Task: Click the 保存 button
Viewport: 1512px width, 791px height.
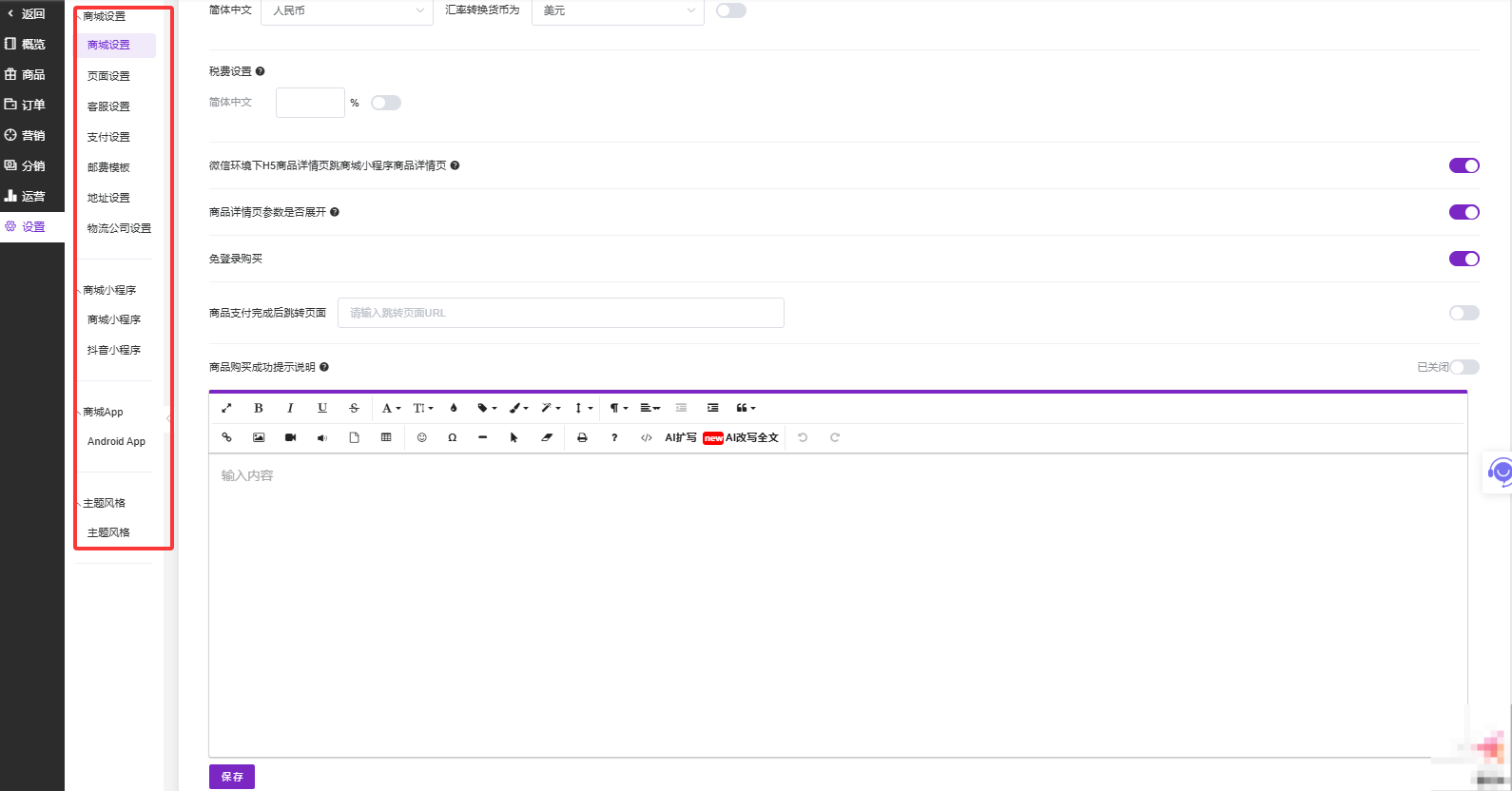Action: pos(232,777)
